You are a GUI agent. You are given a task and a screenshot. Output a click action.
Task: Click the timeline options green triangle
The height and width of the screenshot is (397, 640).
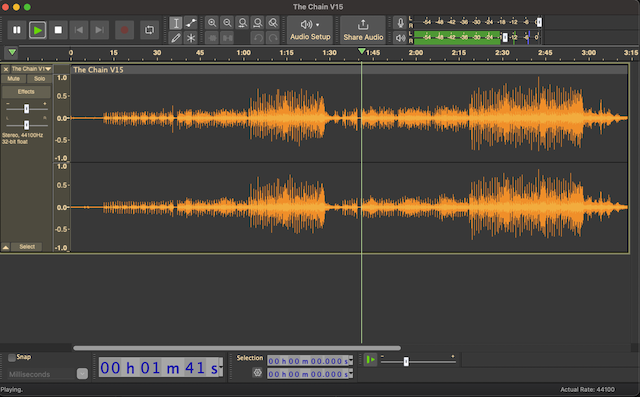12,52
